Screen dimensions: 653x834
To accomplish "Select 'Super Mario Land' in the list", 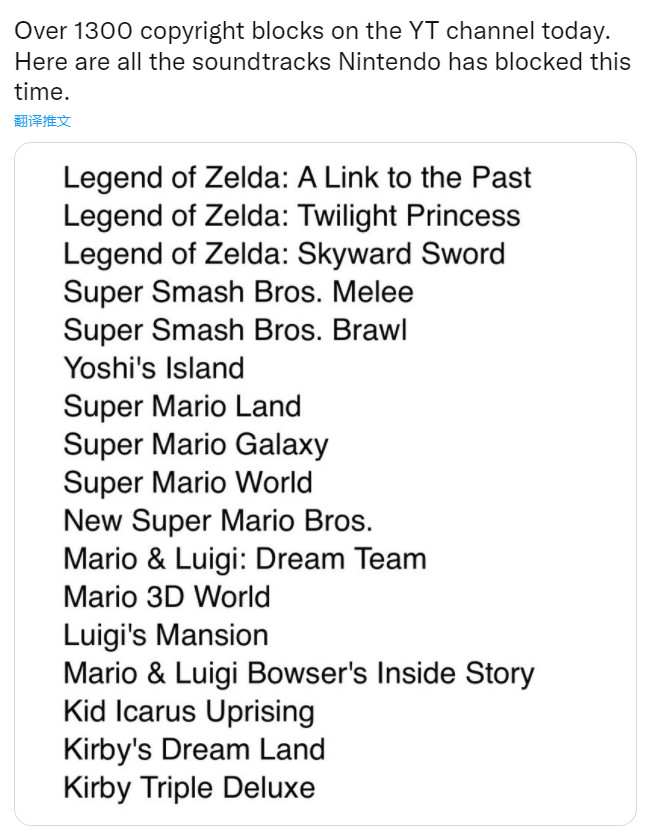I will pyautogui.click(x=182, y=406).
